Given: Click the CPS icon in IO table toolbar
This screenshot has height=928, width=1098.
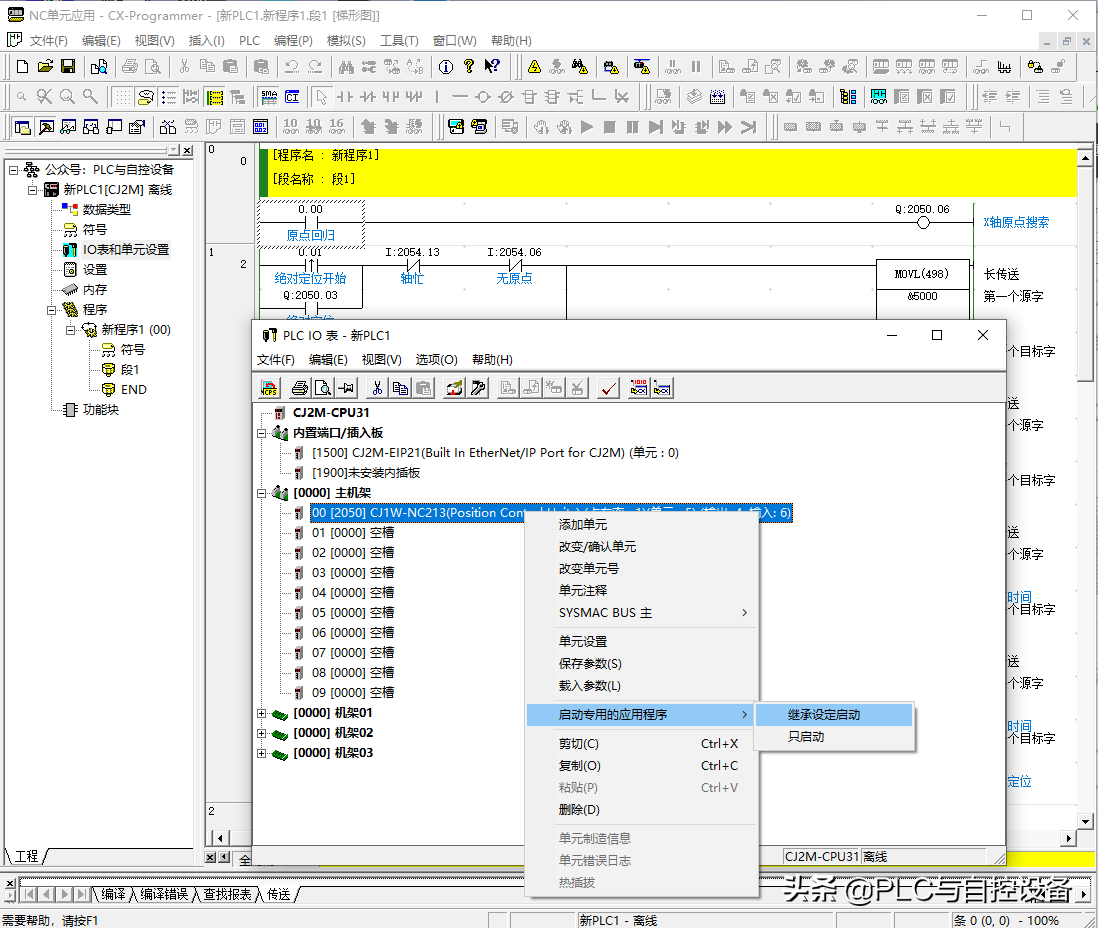Looking at the screenshot, I should (x=268, y=389).
